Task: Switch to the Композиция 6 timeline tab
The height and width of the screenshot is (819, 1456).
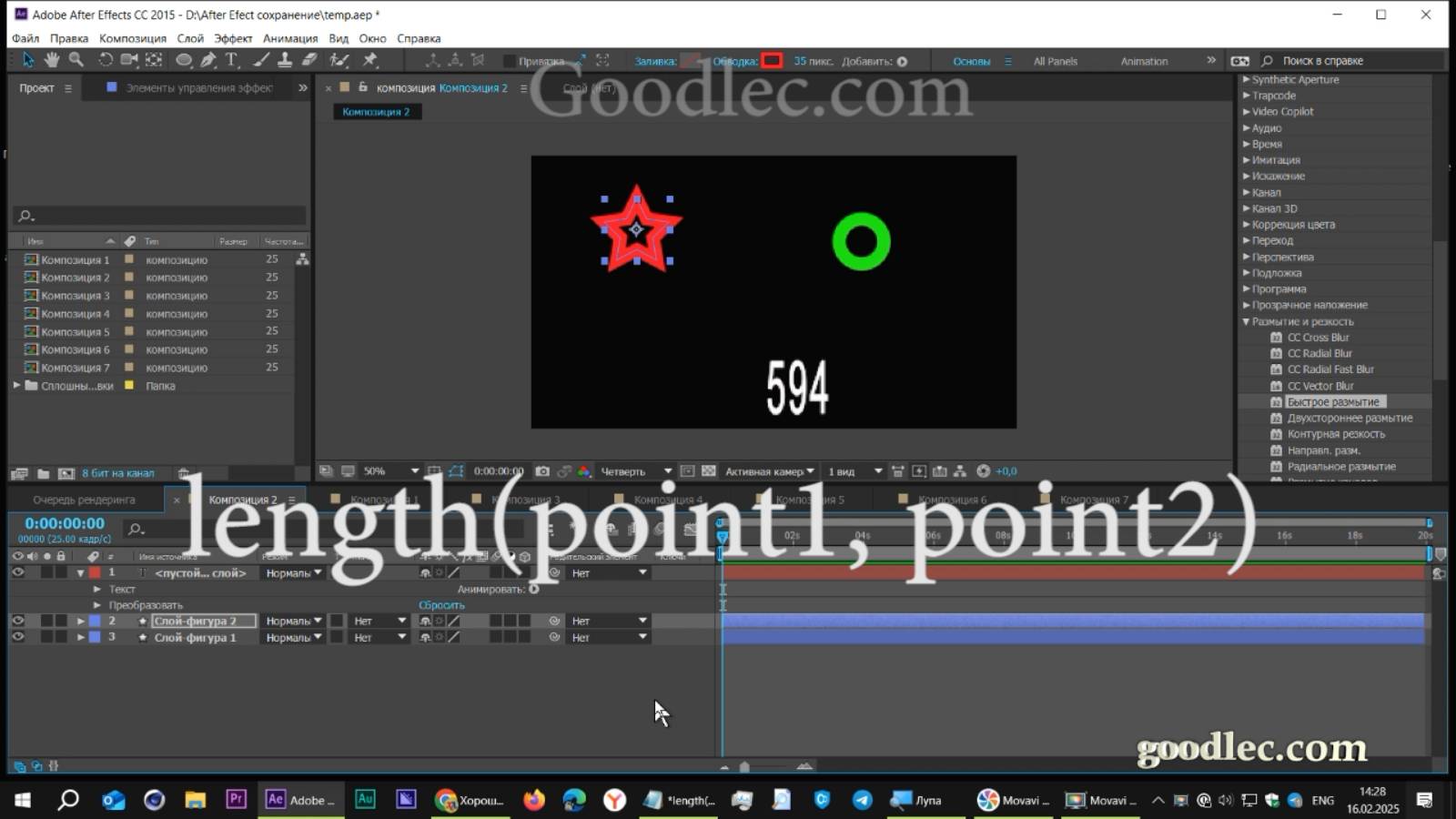Action: coord(952,500)
